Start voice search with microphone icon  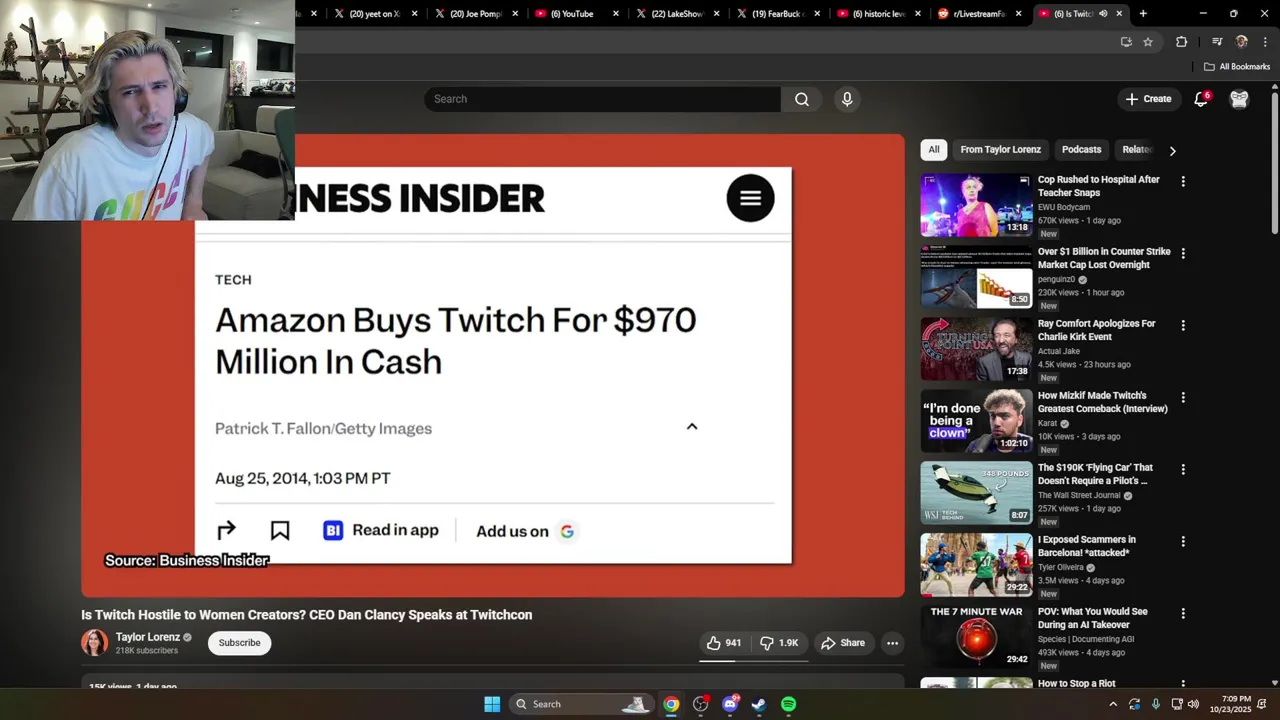tap(847, 99)
